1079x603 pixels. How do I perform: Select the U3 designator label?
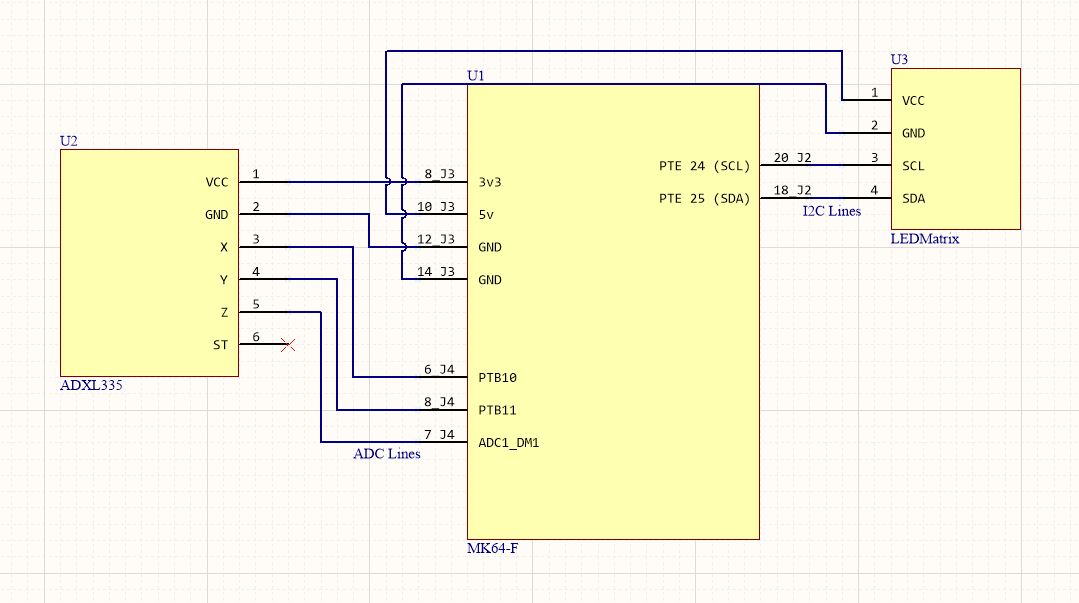tap(899, 59)
